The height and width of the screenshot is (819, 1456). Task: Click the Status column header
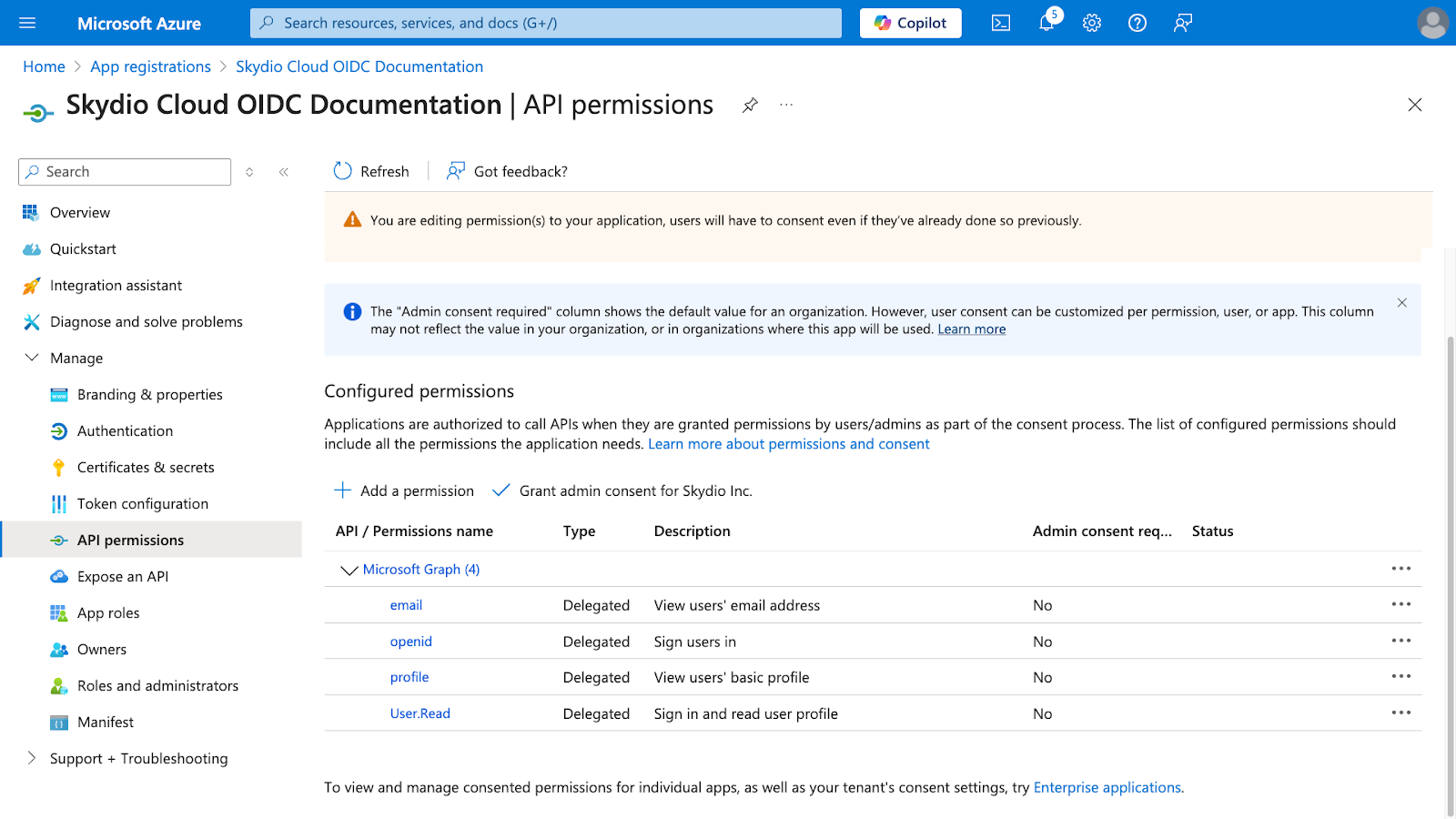pos(1213,531)
